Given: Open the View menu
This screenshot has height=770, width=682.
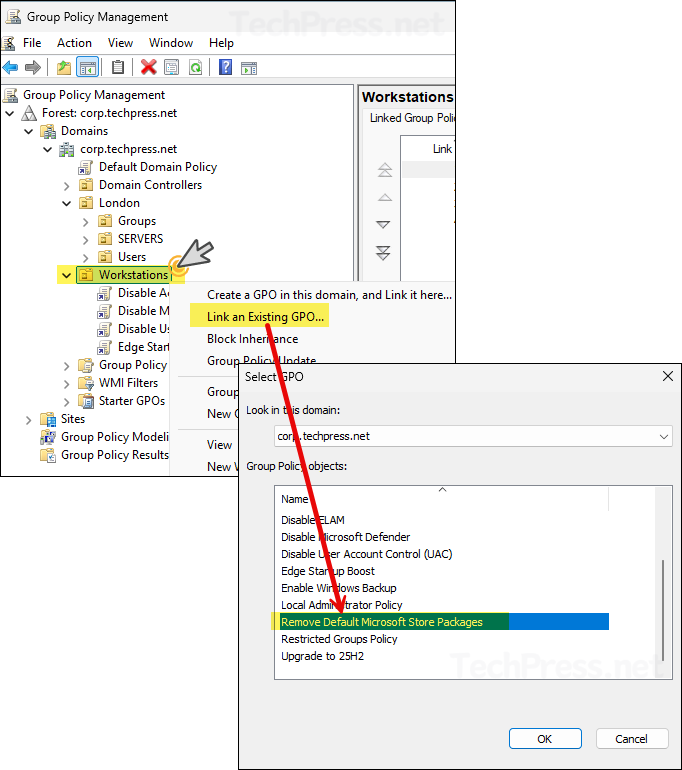Looking at the screenshot, I should 120,43.
